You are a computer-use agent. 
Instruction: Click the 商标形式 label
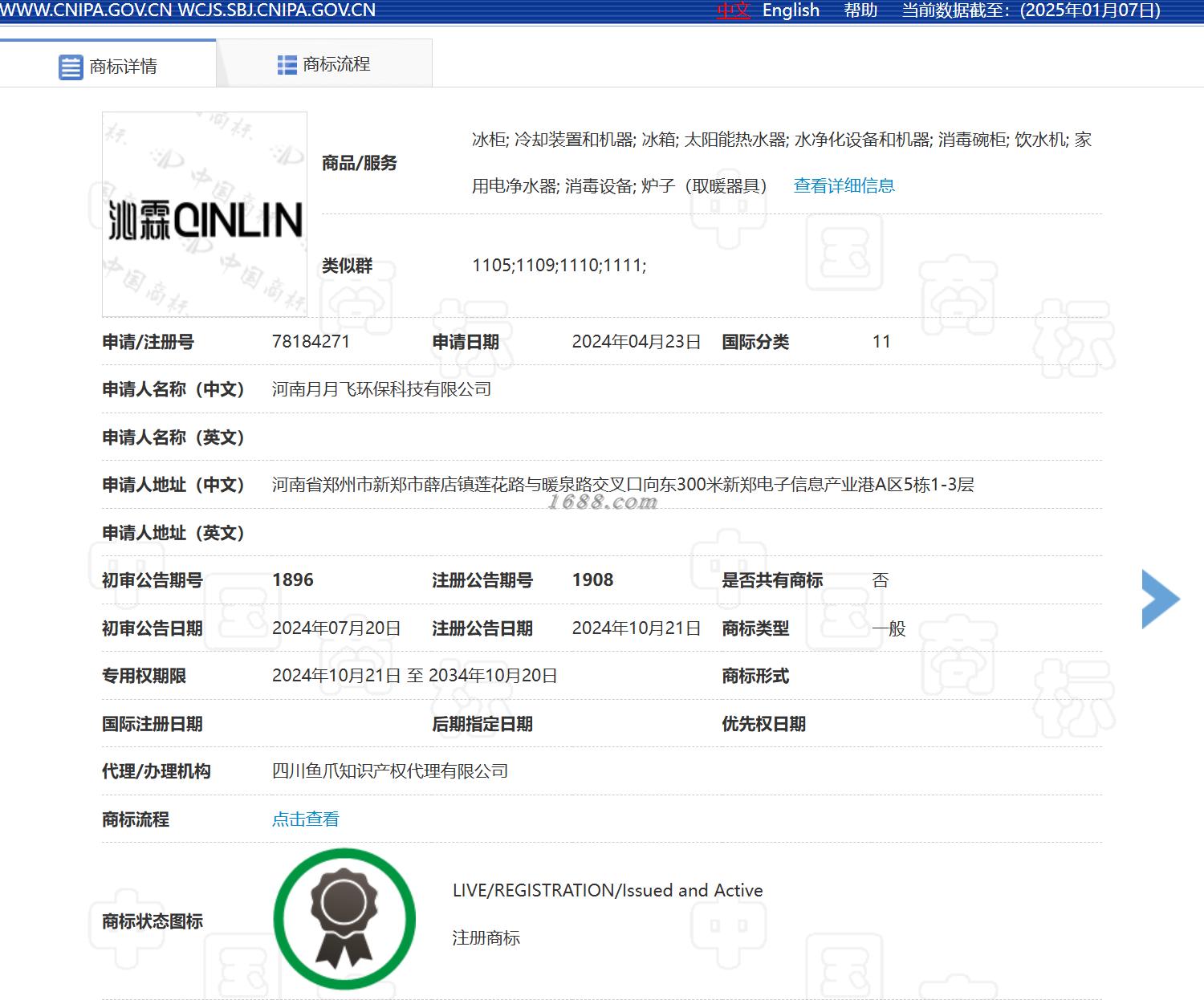pyautogui.click(x=755, y=676)
